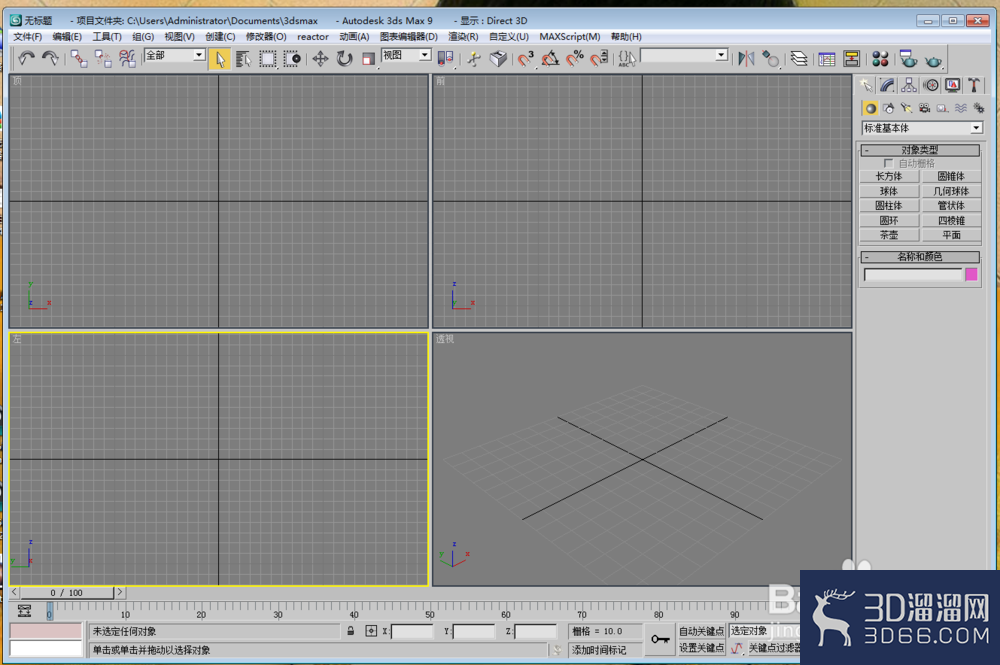This screenshot has width=1000, height=665.
Task: Open the Material Editor spheres icon
Action: 880,59
